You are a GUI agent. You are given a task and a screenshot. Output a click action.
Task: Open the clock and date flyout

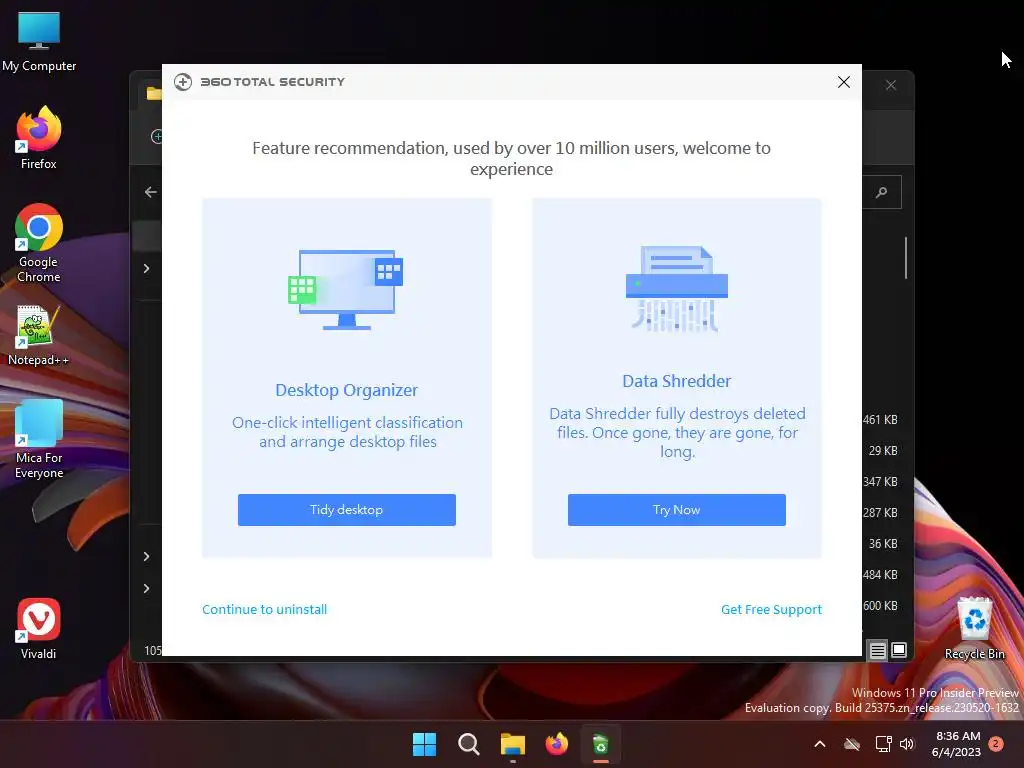957,744
